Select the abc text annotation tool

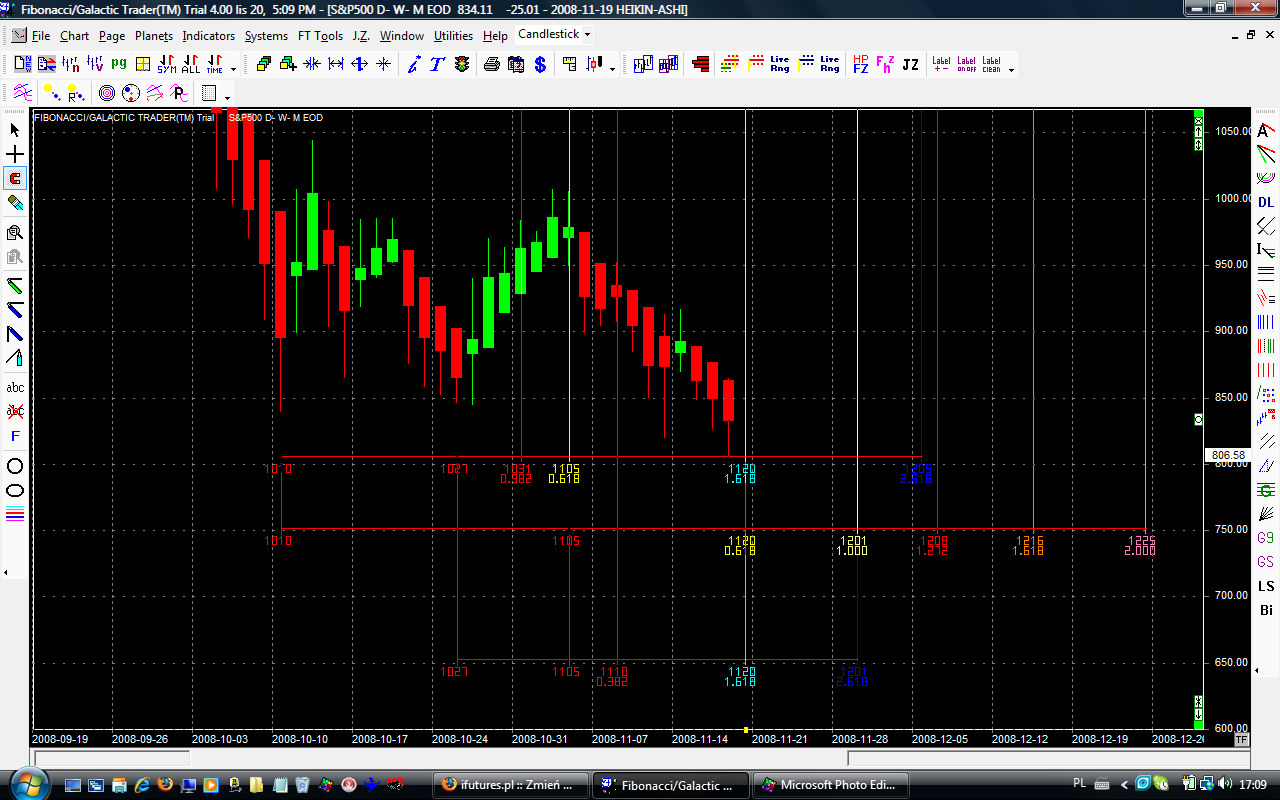15,387
